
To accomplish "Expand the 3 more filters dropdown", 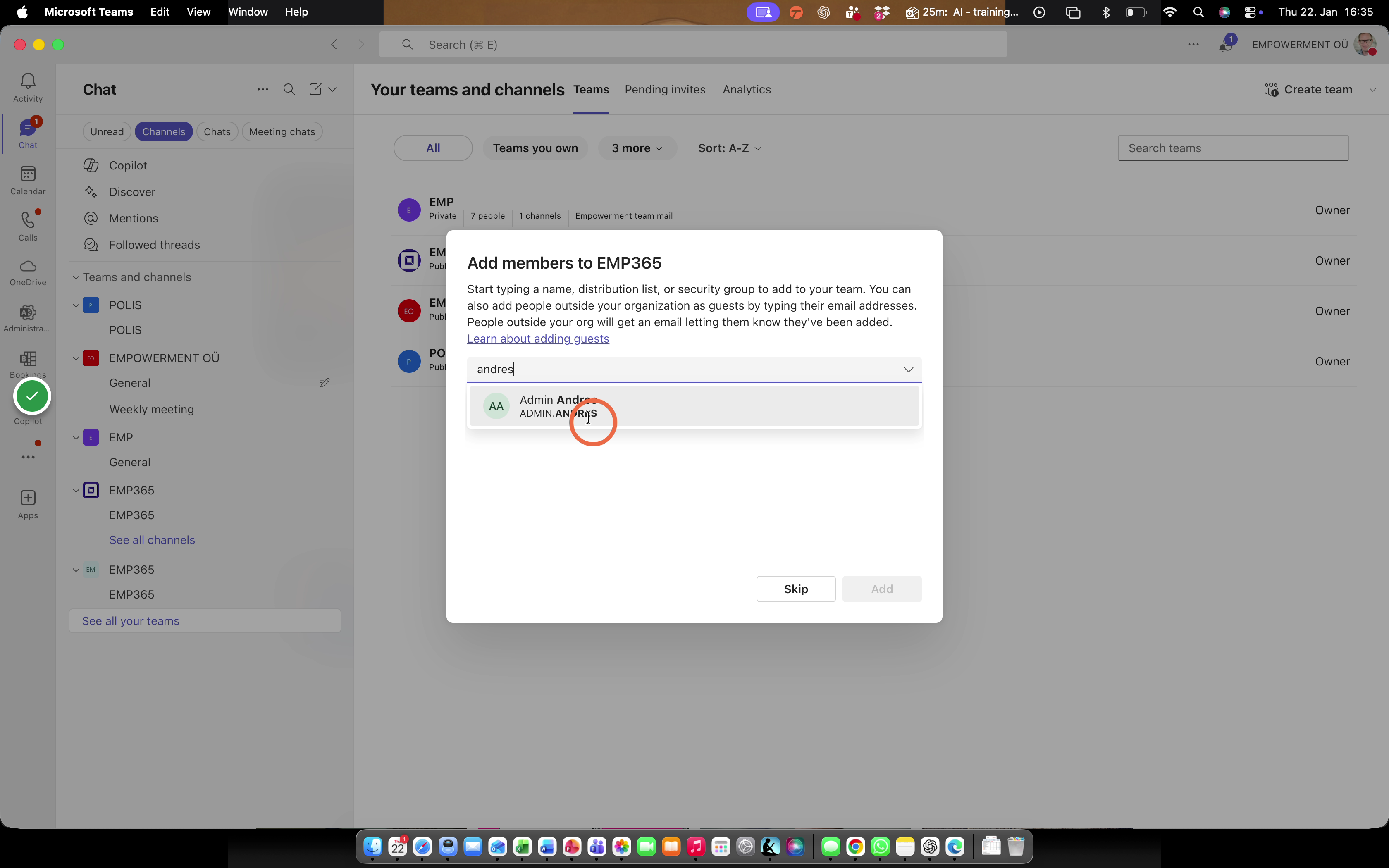I will tap(637, 148).
